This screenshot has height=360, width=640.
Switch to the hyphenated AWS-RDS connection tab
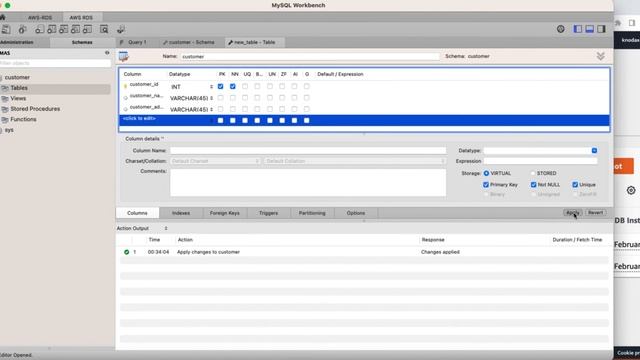(40, 18)
